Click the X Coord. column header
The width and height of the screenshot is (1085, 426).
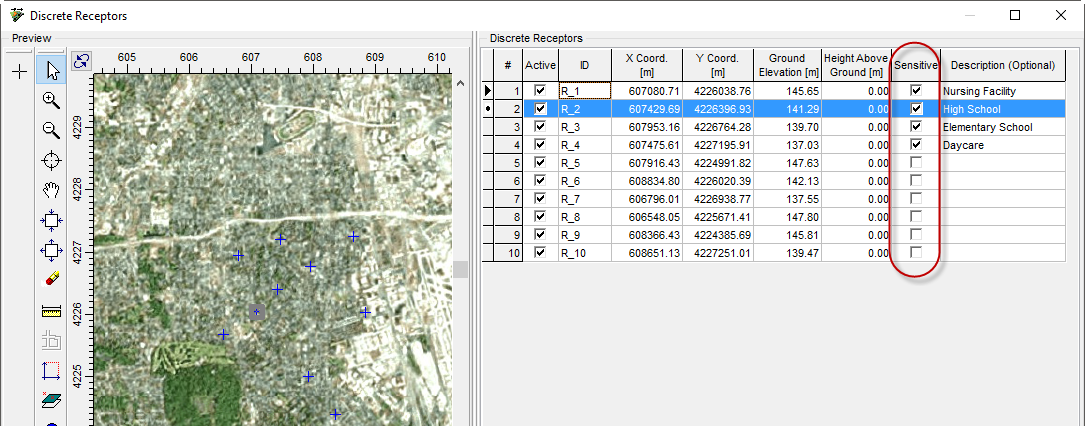point(647,65)
